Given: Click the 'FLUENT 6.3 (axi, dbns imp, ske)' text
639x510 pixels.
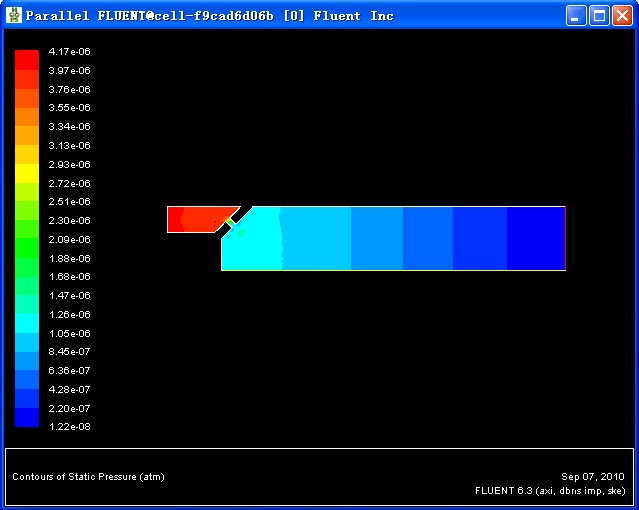Looking at the screenshot, I should [x=550, y=491].
